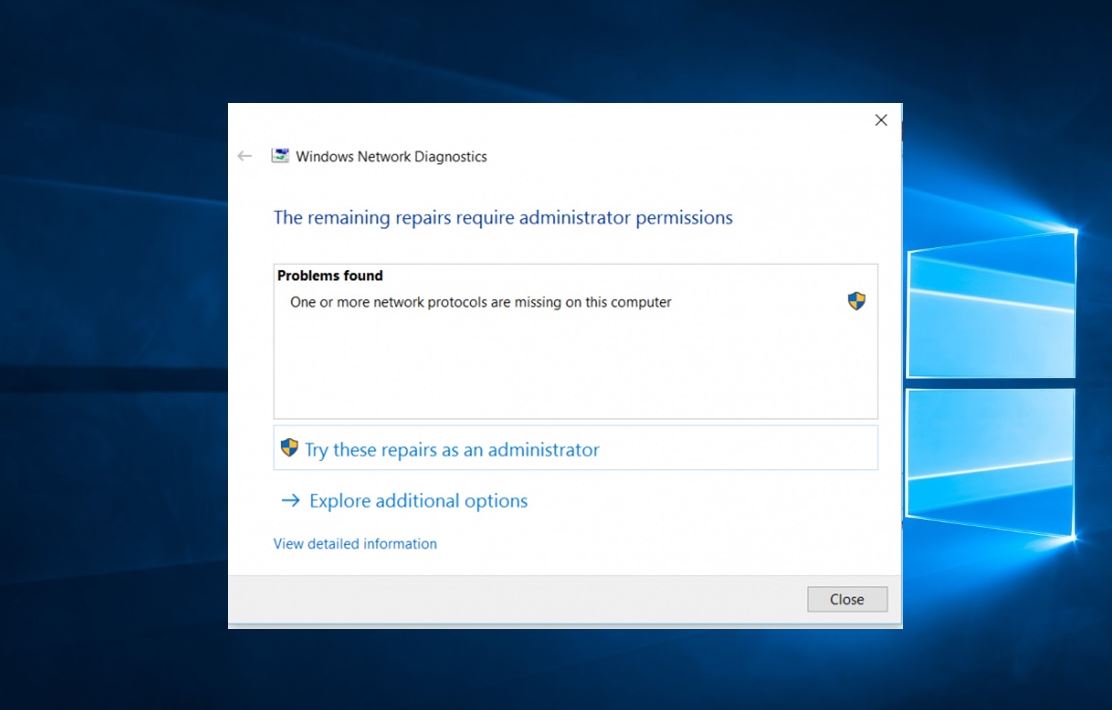The height and width of the screenshot is (710, 1112).
Task: Click the shield icon beside the missing protocols problem
Action: 856,301
